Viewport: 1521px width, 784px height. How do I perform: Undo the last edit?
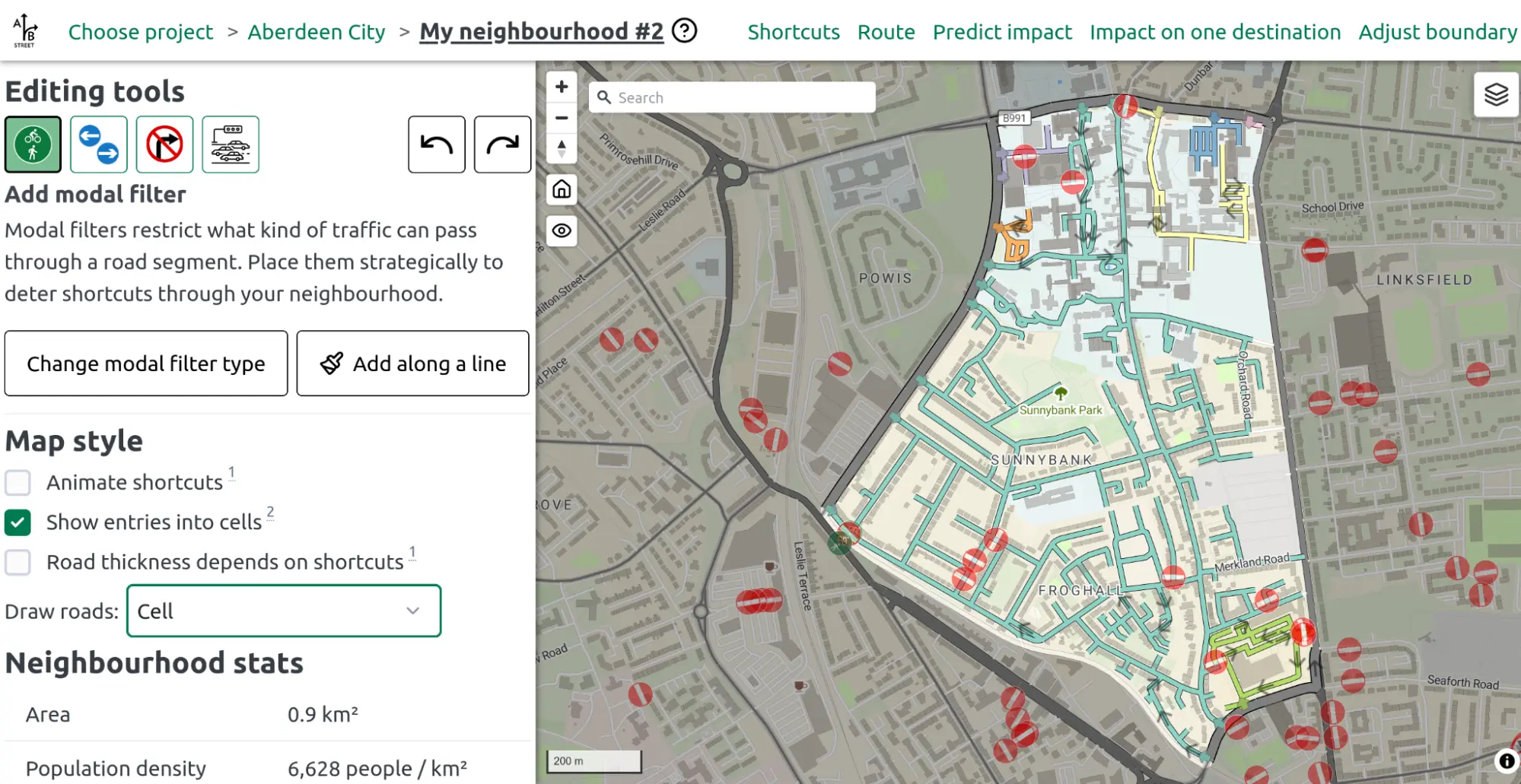click(x=437, y=144)
